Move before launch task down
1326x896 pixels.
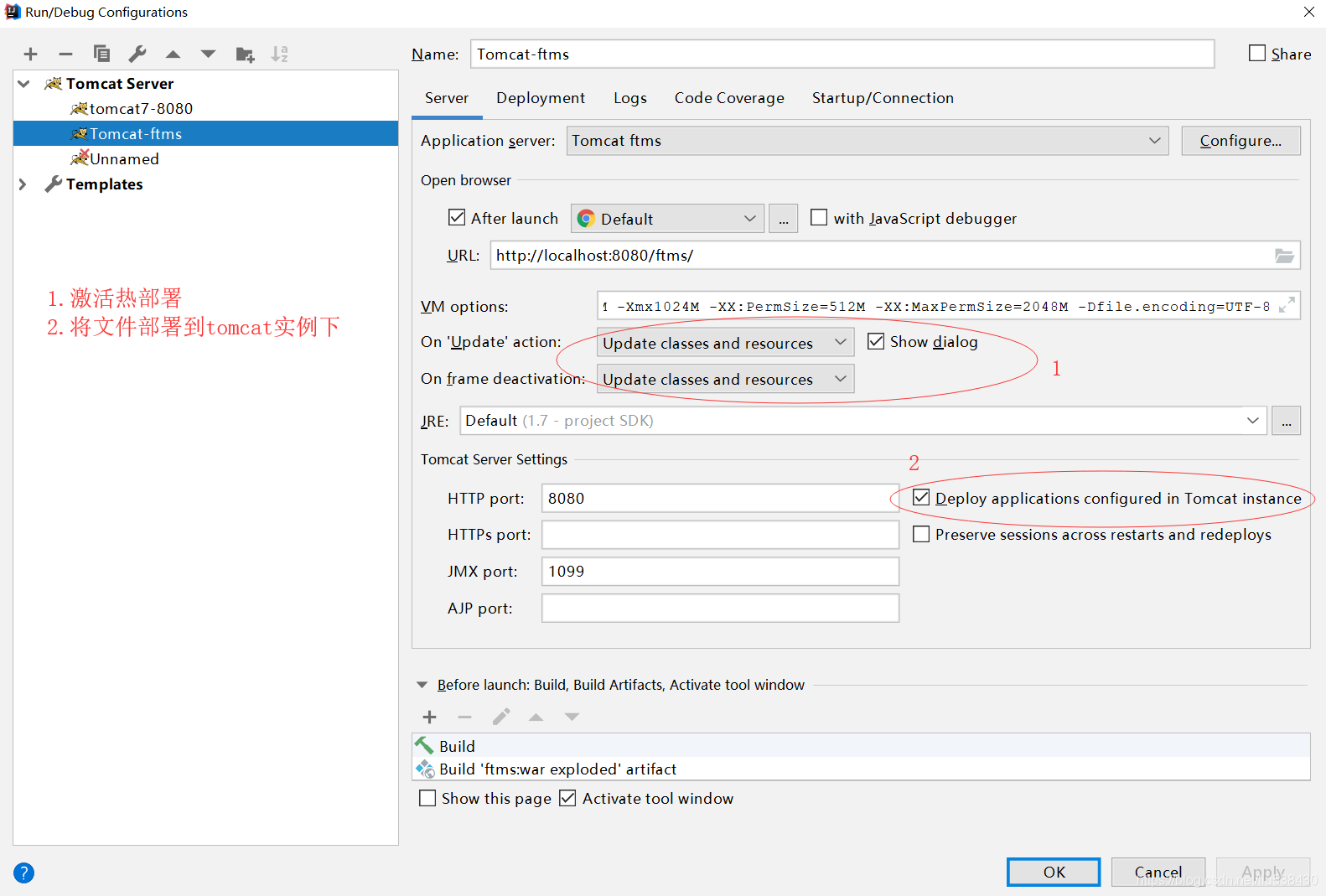tap(572, 717)
